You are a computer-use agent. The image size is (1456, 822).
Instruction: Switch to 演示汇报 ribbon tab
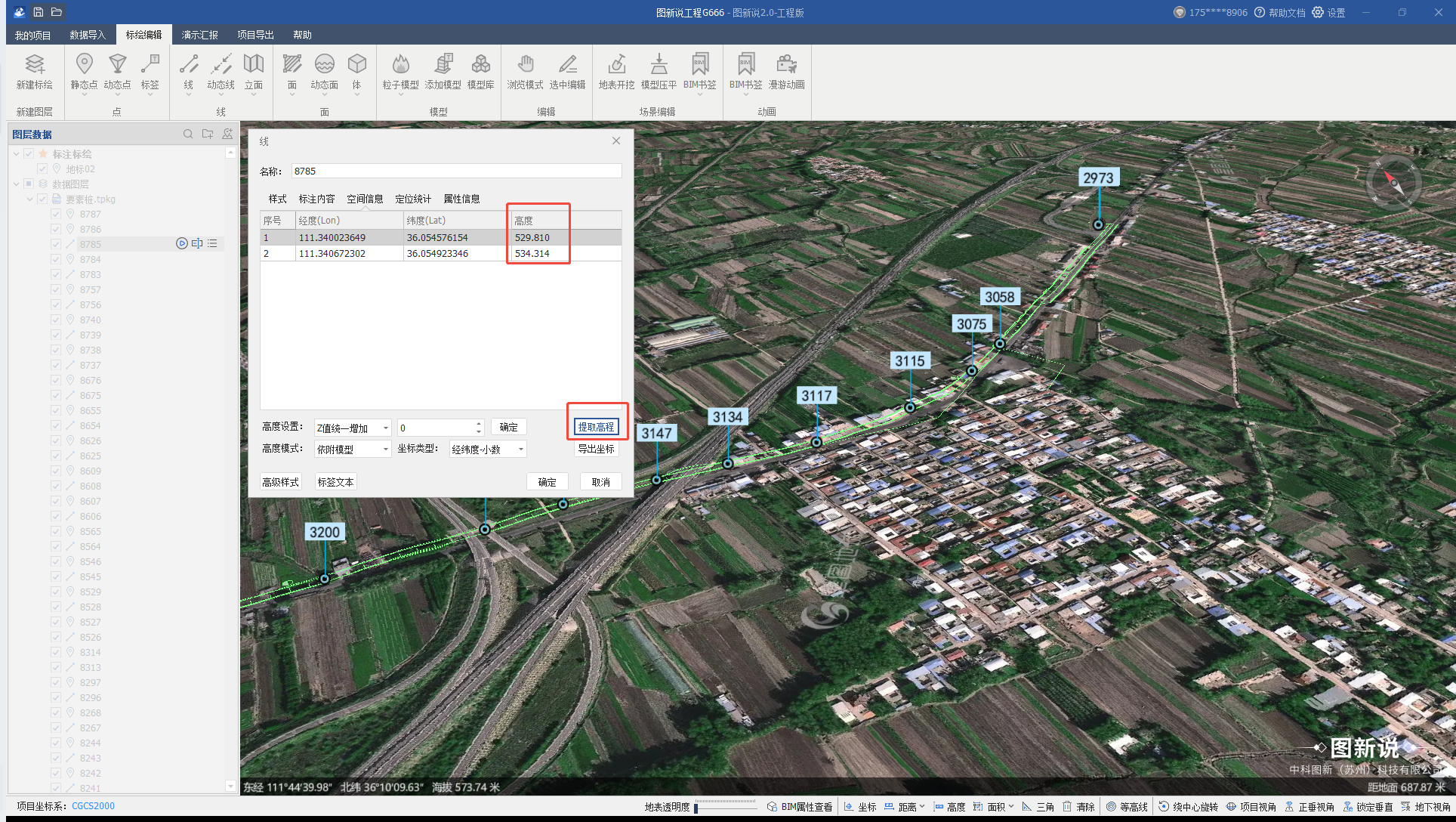199,35
